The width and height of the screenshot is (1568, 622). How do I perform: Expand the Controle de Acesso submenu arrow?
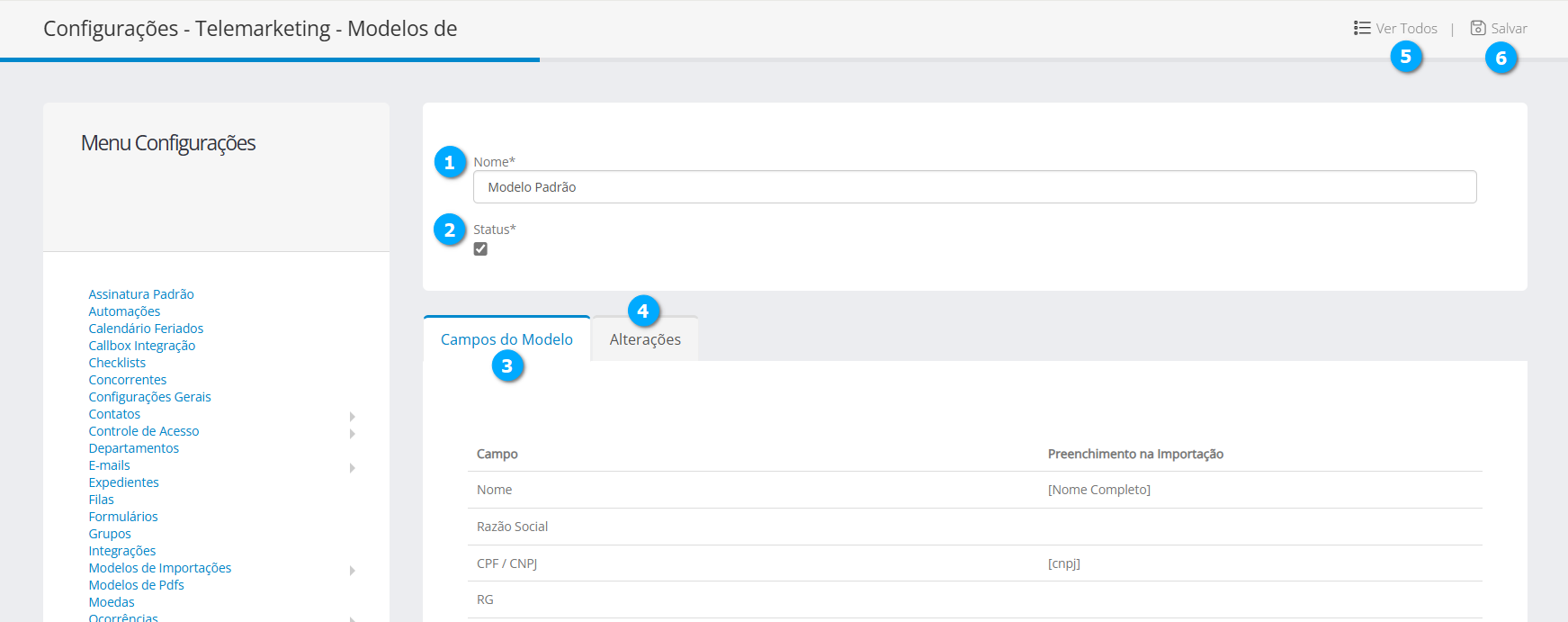tap(352, 434)
